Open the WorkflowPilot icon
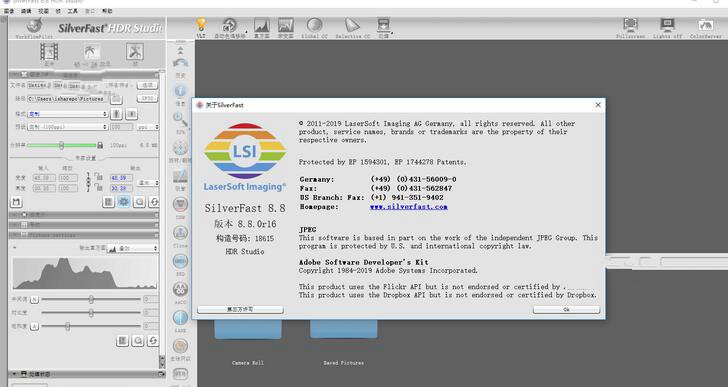This screenshot has height=387, width=728. tap(34, 27)
